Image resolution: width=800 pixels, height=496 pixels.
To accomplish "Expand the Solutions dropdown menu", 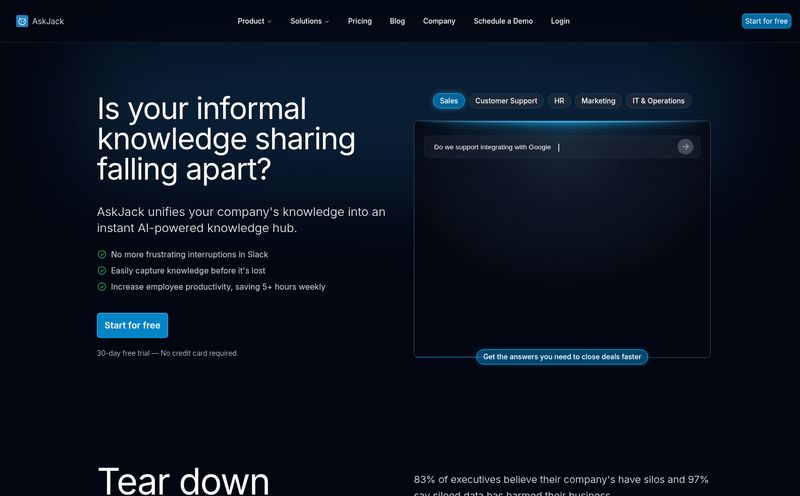I will pyautogui.click(x=310, y=21).
